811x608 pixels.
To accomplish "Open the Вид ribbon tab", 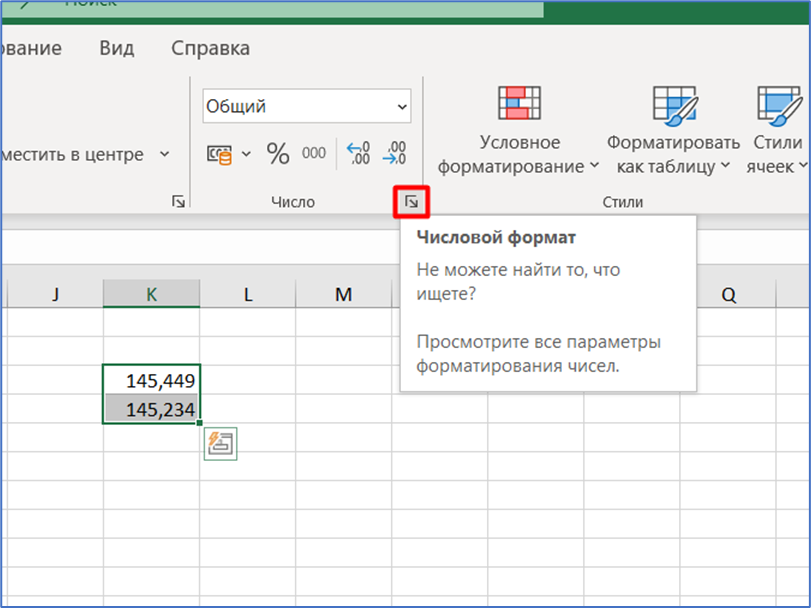I will pyautogui.click(x=116, y=47).
